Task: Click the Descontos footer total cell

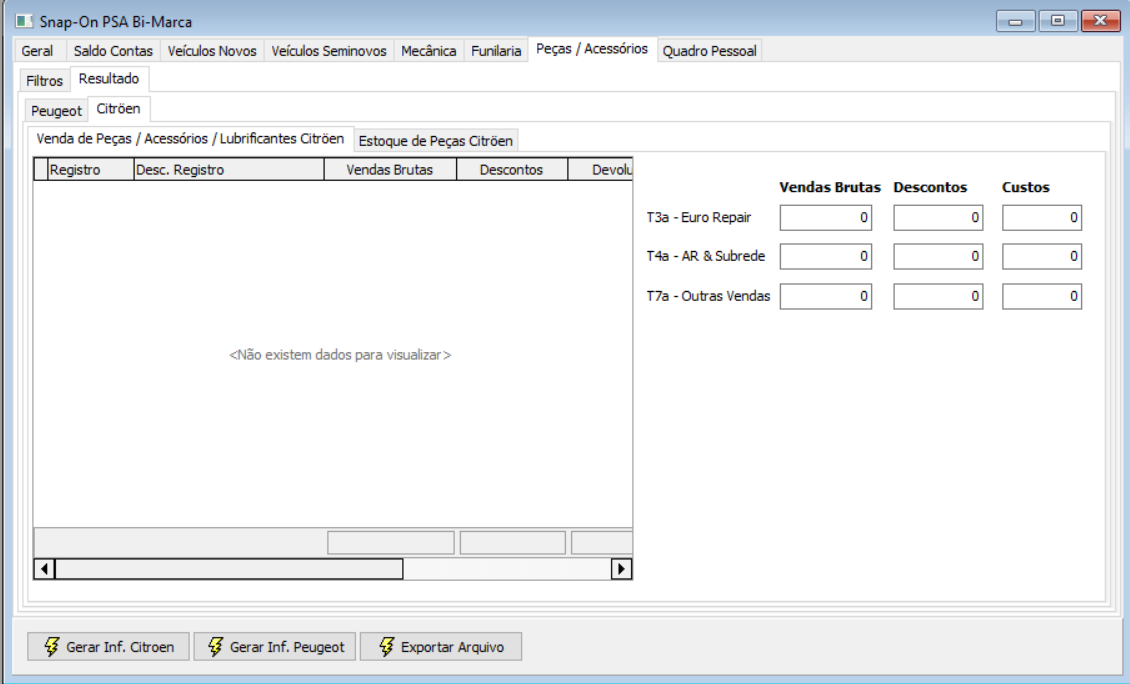Action: point(512,543)
